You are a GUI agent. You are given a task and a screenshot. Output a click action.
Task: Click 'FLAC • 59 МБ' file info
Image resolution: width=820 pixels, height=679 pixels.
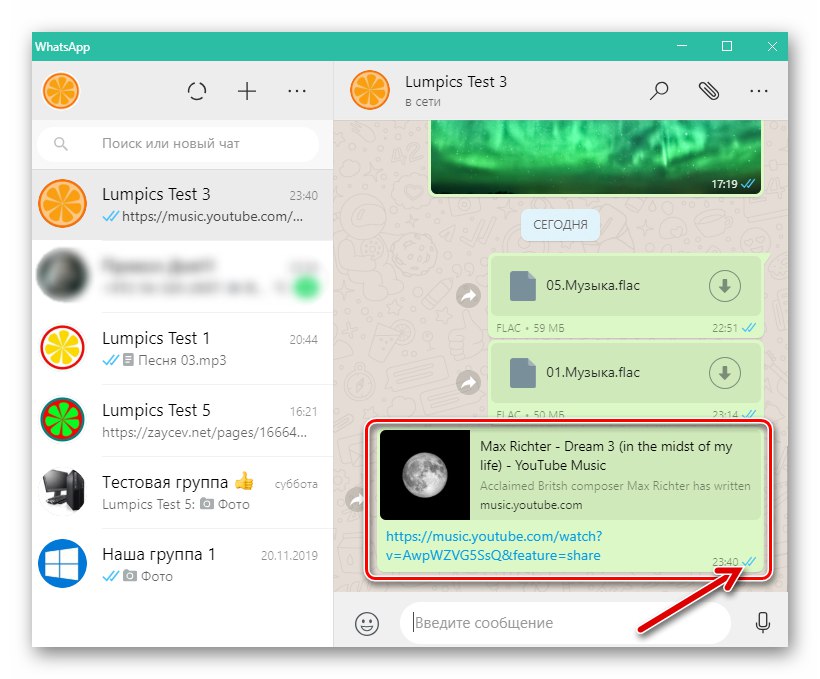coord(530,329)
